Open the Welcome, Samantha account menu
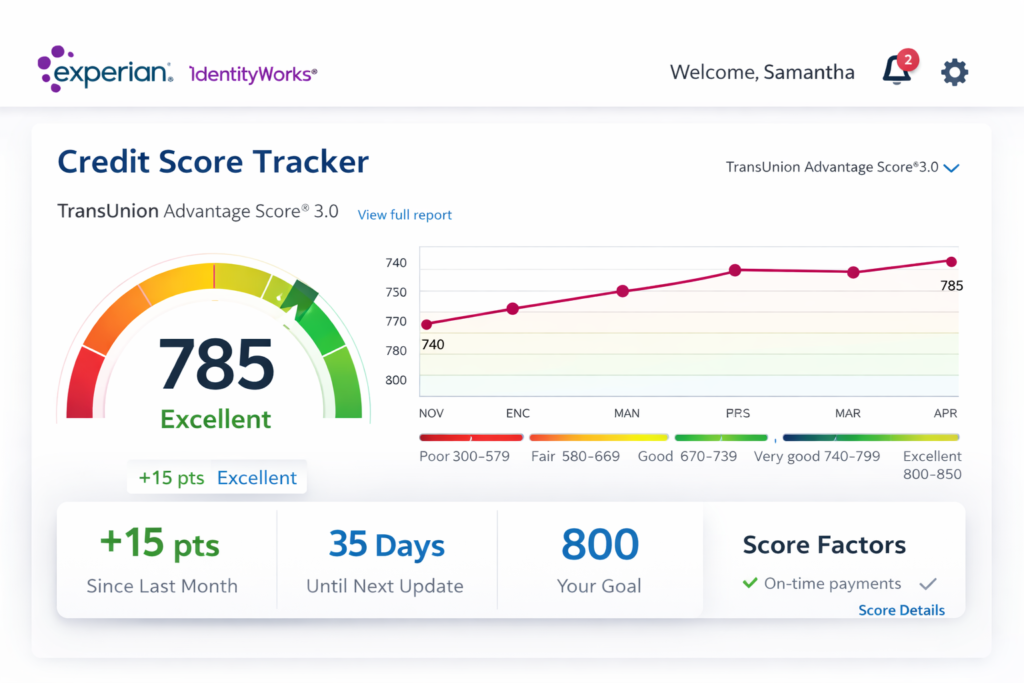 click(x=762, y=72)
